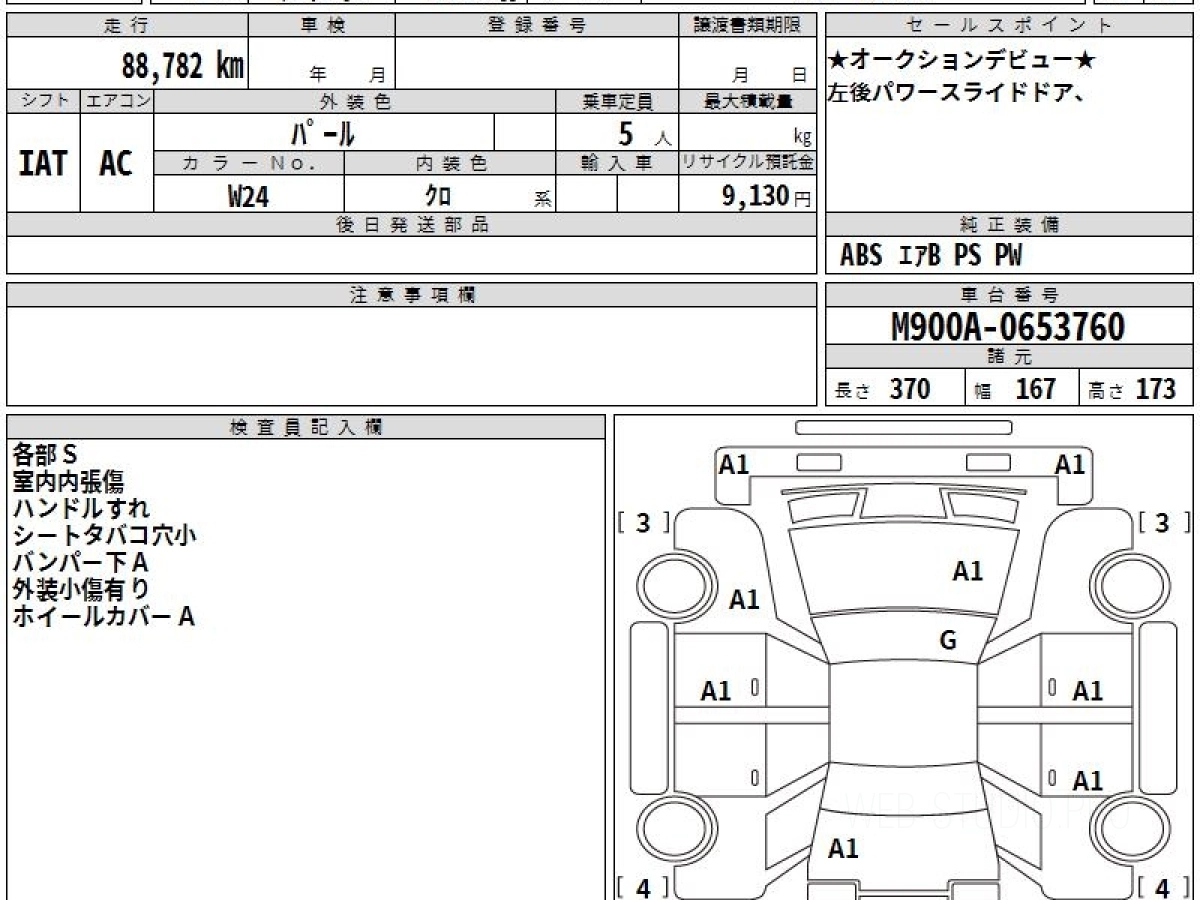
Task: Click the inspector note シートタバコ穴小
Action: point(104,536)
